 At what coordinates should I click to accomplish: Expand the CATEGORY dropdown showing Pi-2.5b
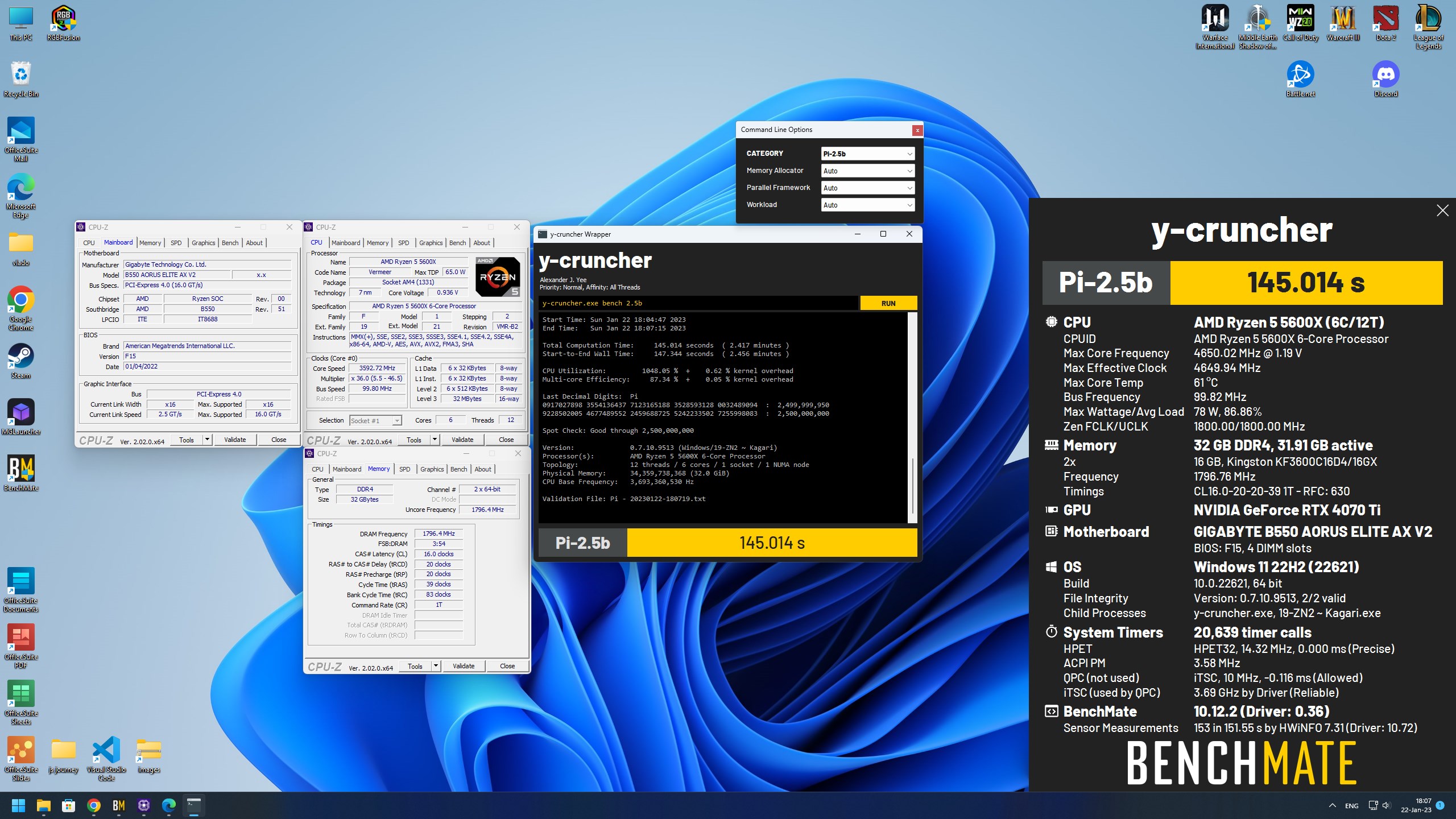coord(868,154)
